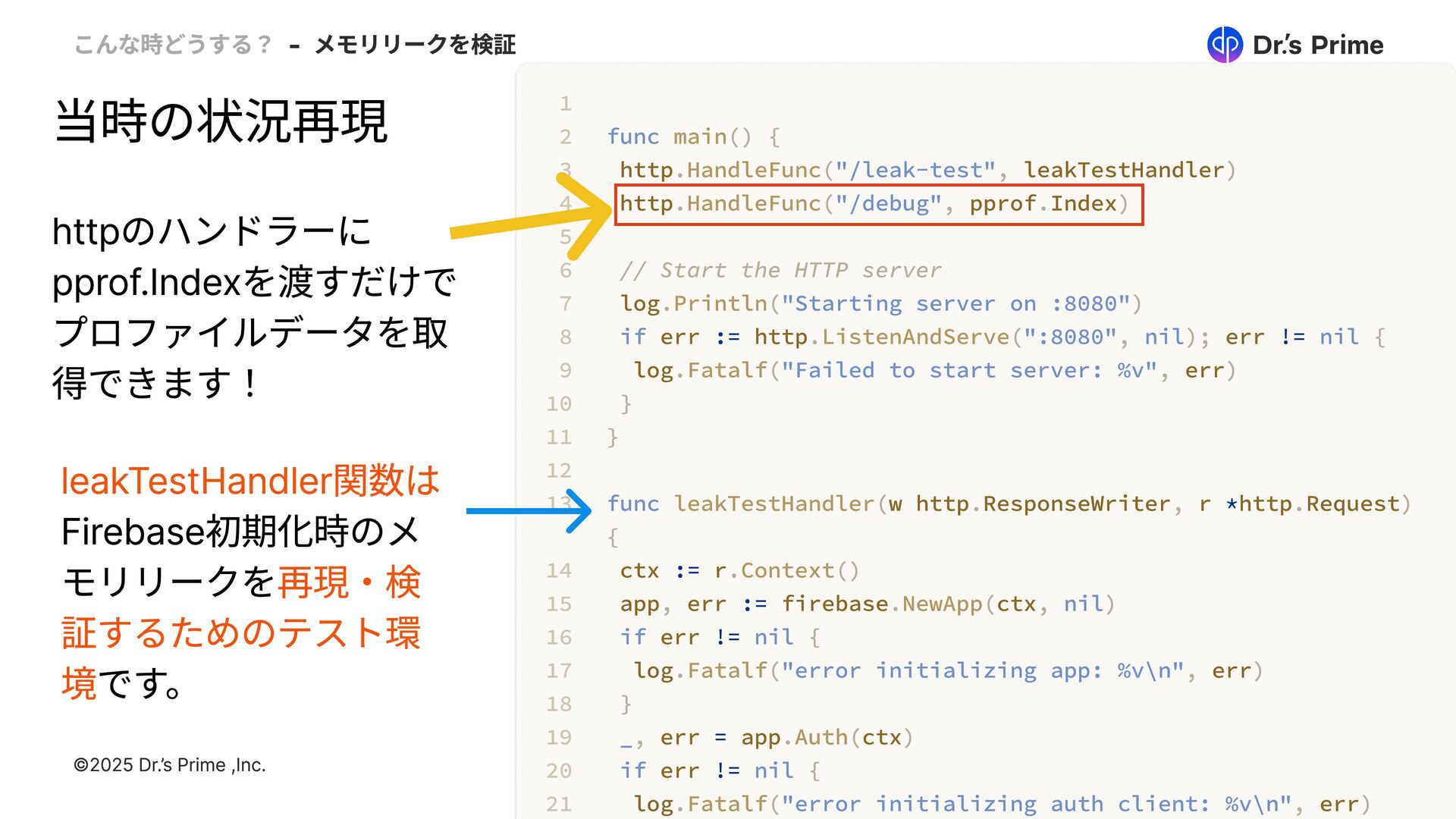The width and height of the screenshot is (1456, 819).
Task: Click the orange leakTestHandler関数は text
Action: pos(249,481)
